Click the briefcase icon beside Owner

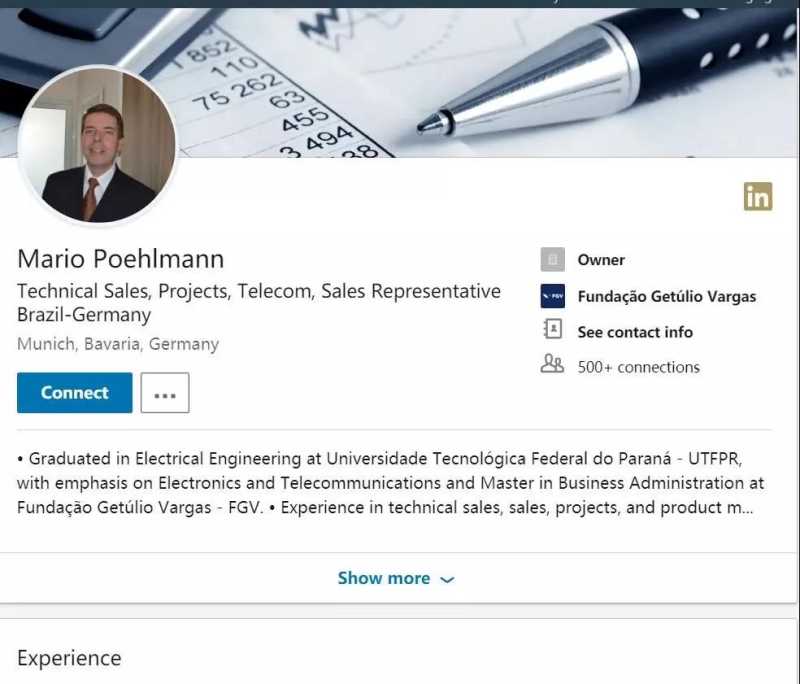point(552,259)
